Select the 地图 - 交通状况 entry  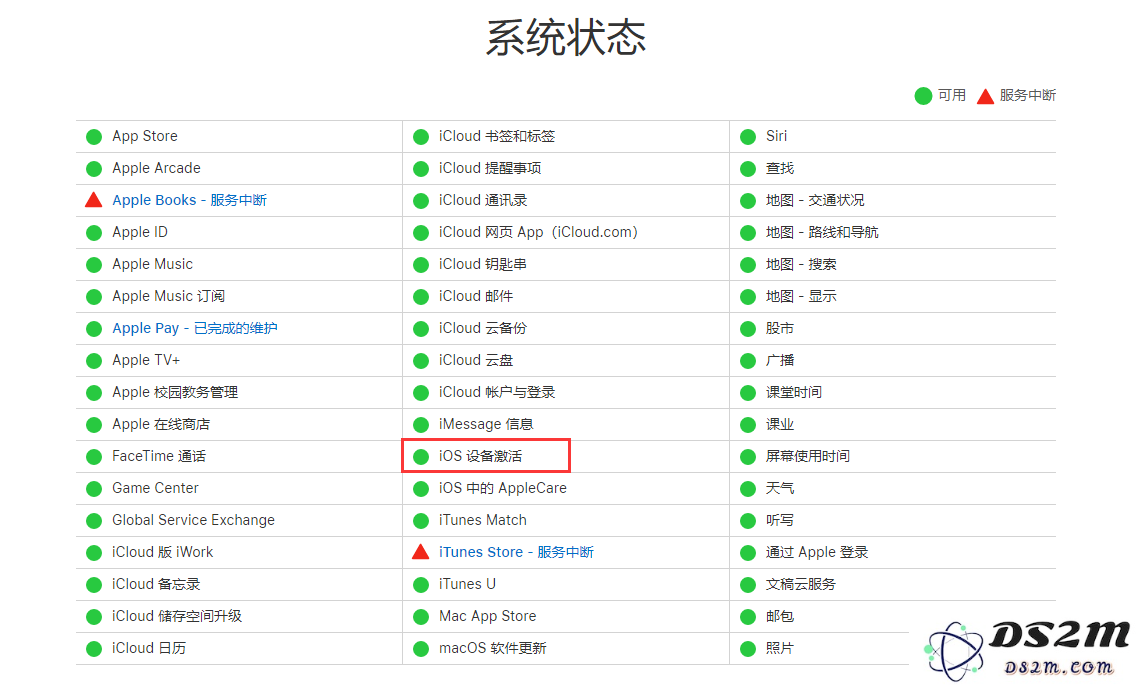point(815,200)
